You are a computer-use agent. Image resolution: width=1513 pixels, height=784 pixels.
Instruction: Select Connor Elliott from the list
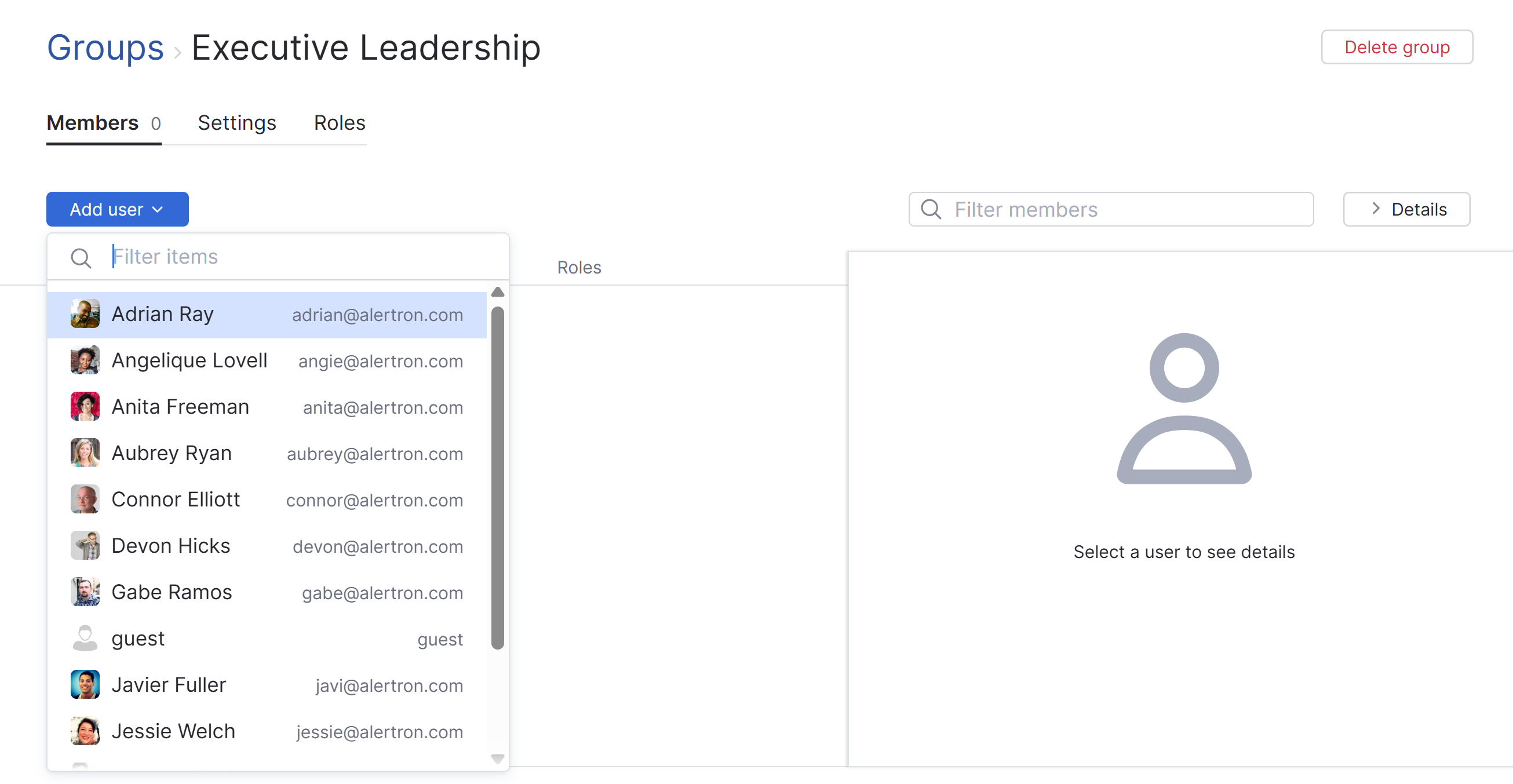point(176,499)
